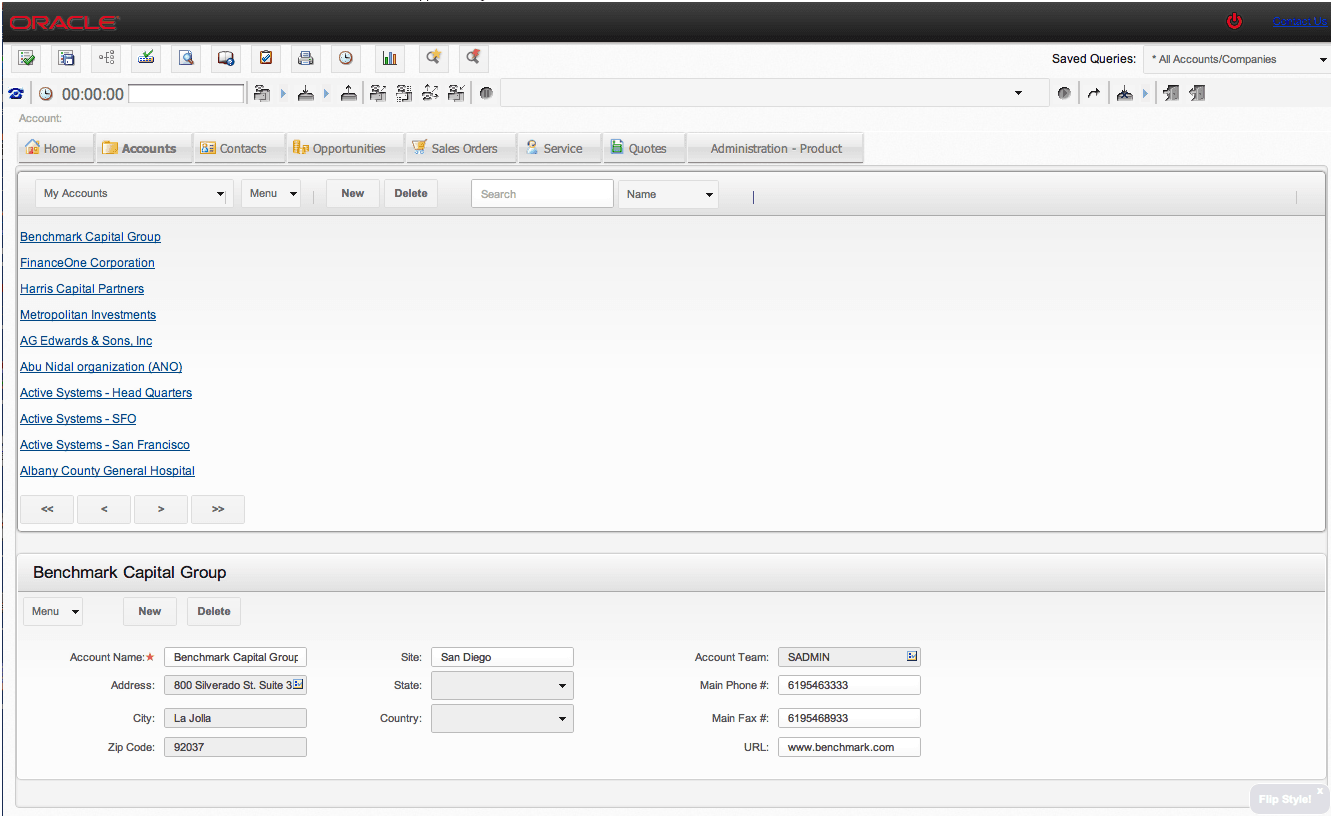Open the Site Map icon
1331x816 pixels.
pos(106,58)
